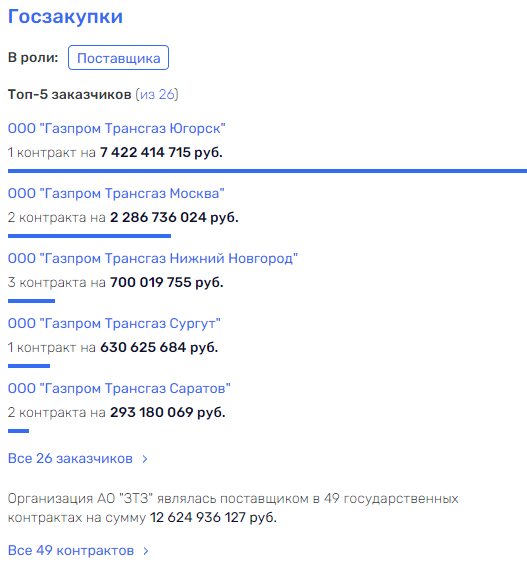Open ООО "Газпром Трансгаз Сургут" customer link
Image resolution: width=527 pixels, height=562 pixels.
tap(114, 323)
